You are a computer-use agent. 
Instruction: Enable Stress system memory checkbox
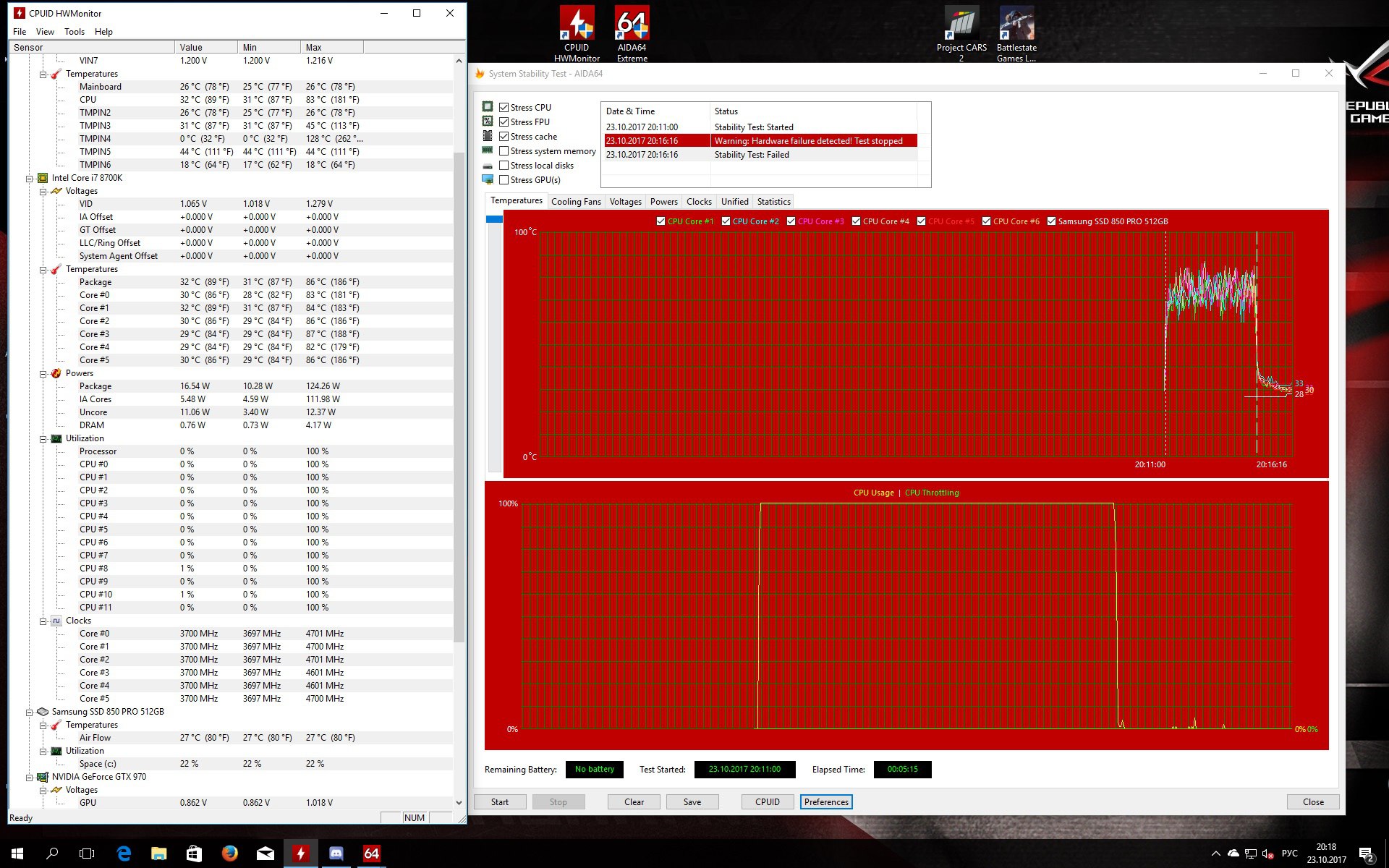point(504,151)
